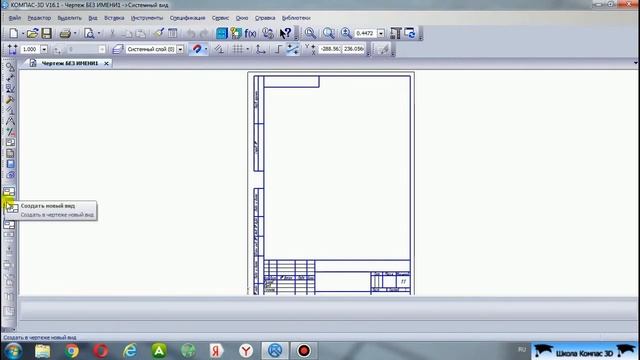Click the RU language indicator

(522, 349)
